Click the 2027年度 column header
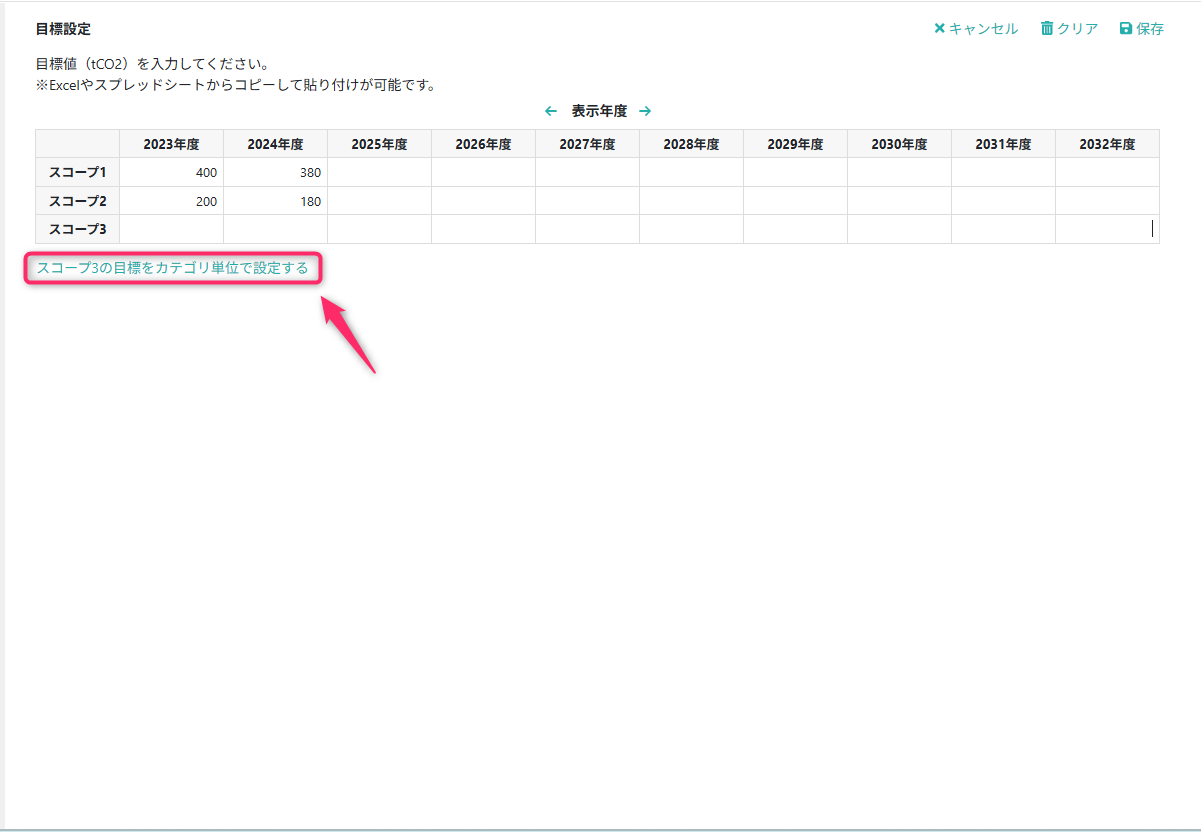1201x832 pixels. (x=587, y=144)
